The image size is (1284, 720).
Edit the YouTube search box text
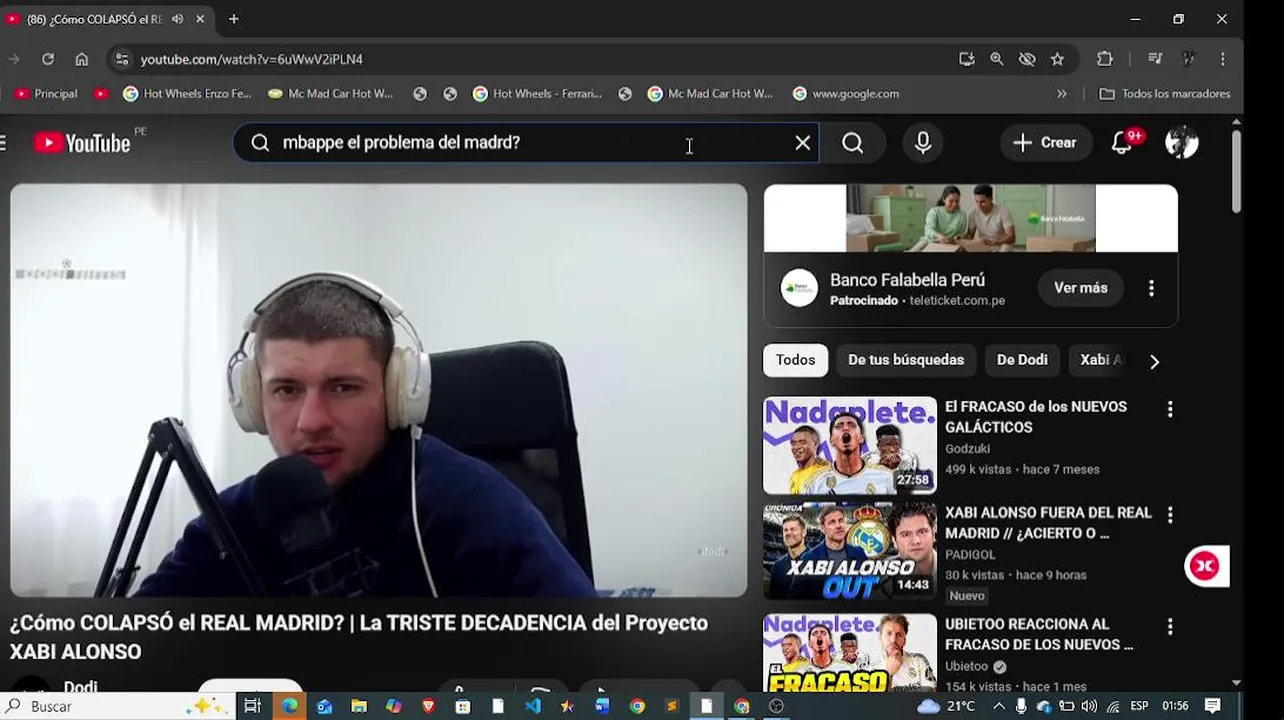click(525, 143)
